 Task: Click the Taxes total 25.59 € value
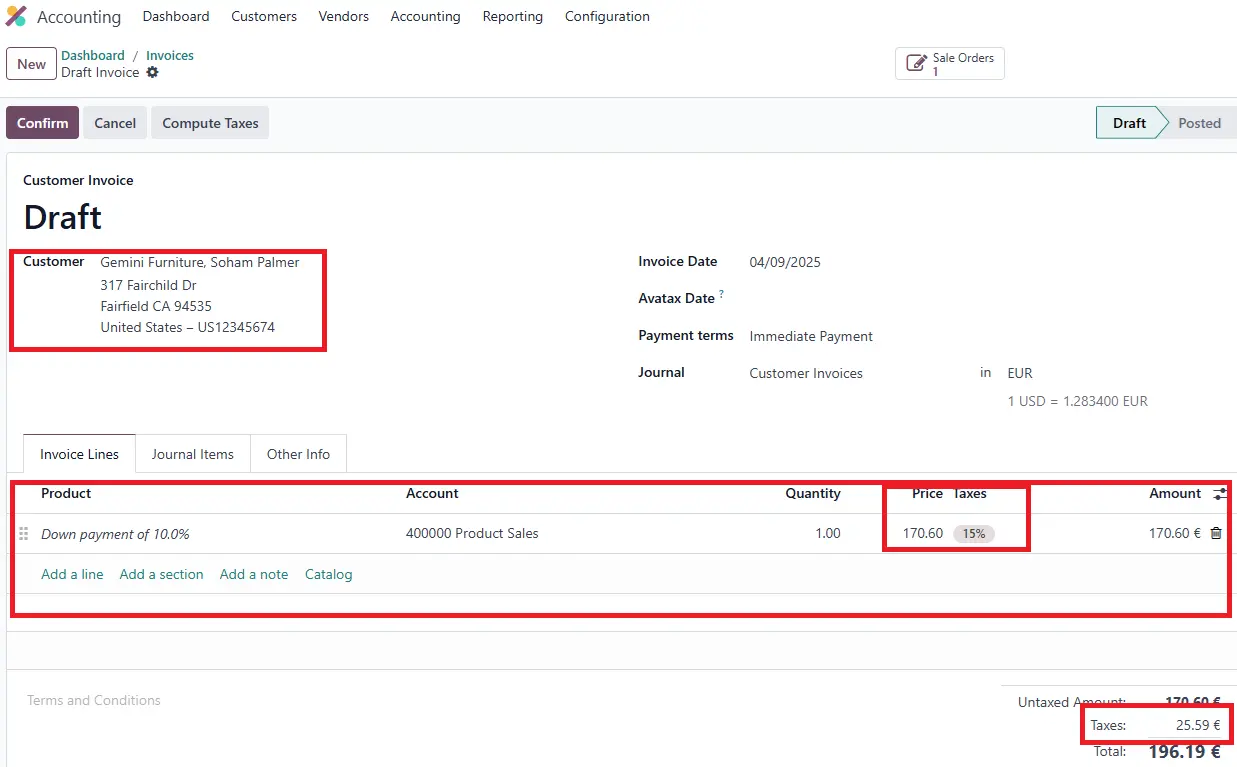pos(1198,725)
